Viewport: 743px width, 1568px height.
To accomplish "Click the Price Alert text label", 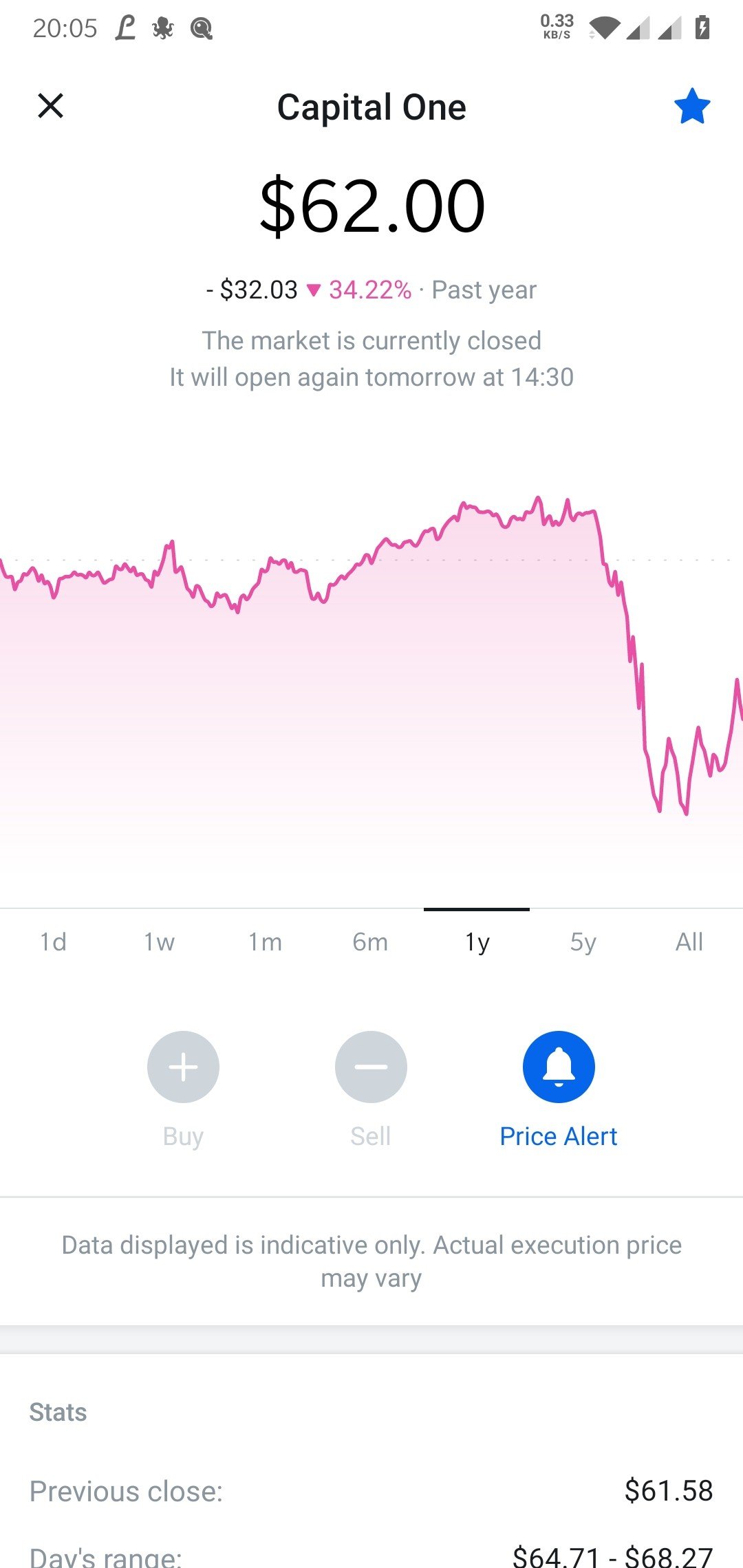I will click(559, 1136).
